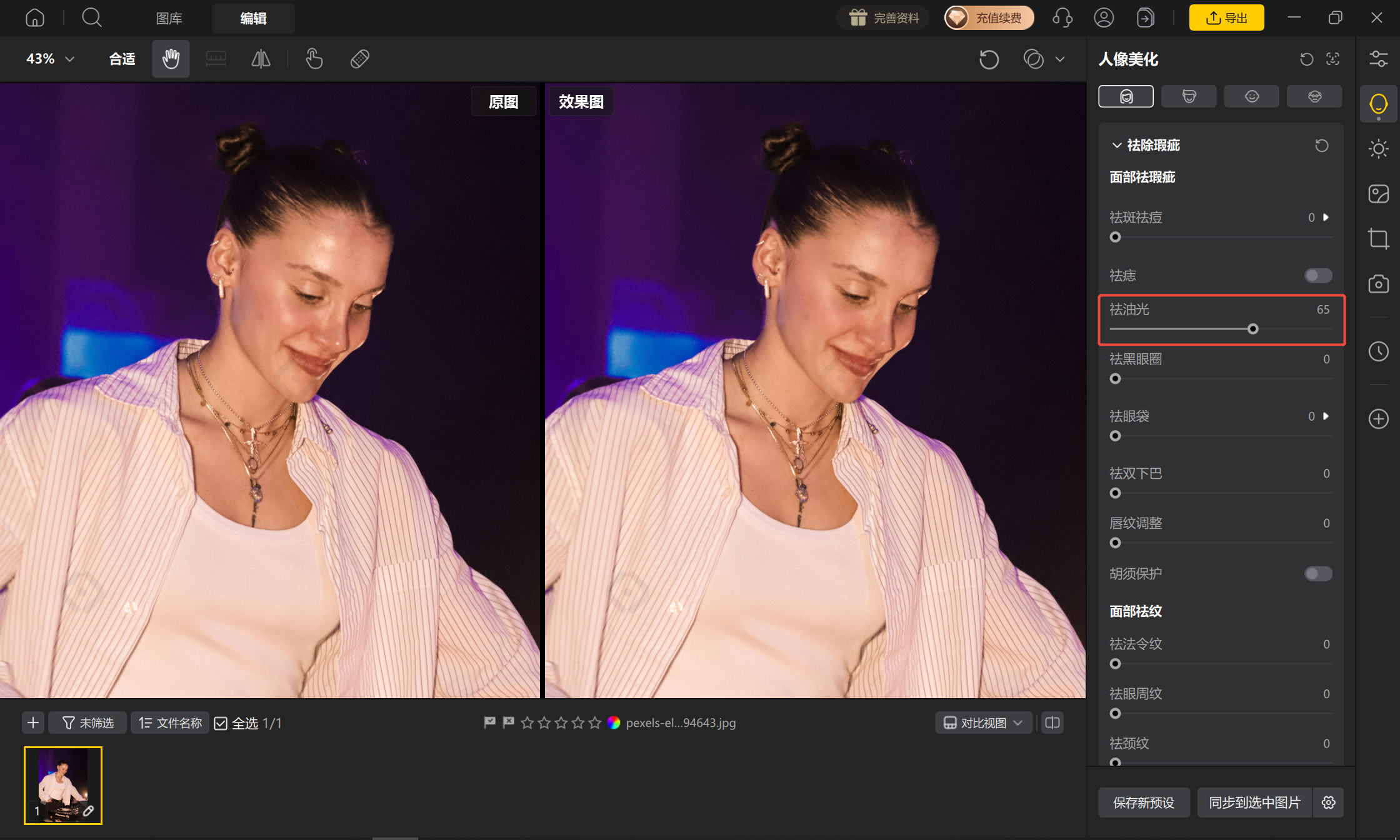1400x840 pixels.
Task: Open the 43% zoom dropdown
Action: point(50,59)
